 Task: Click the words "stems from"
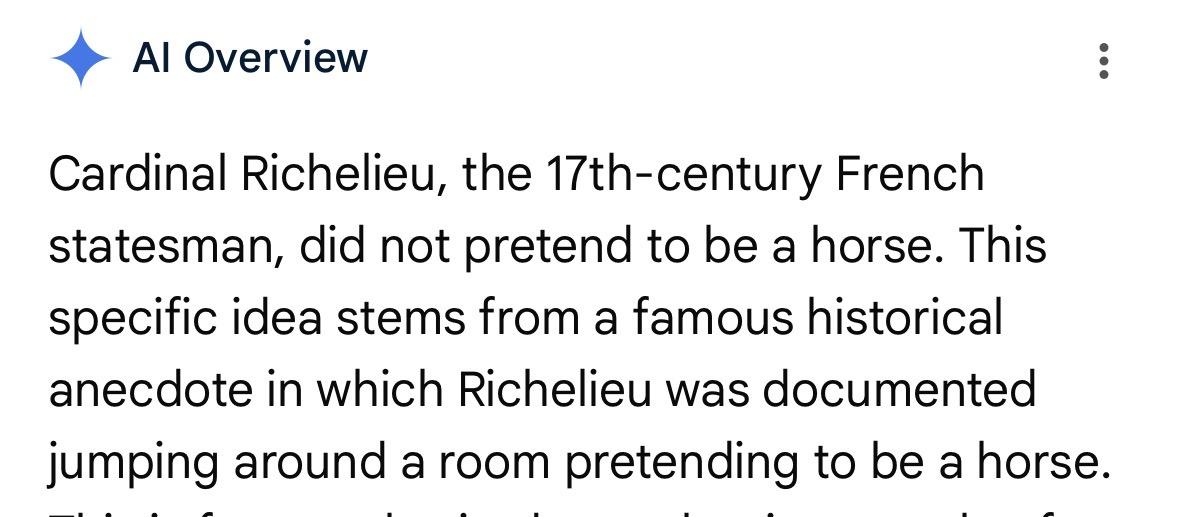[457, 319]
